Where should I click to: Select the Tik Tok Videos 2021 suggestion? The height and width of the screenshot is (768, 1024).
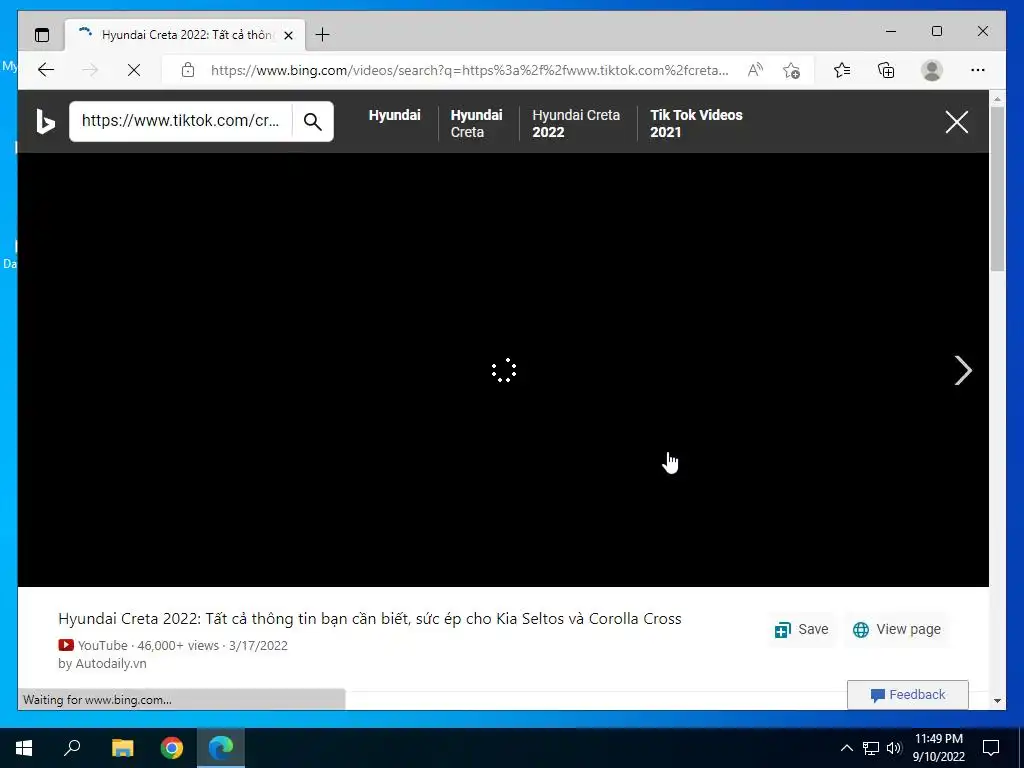(x=696, y=123)
